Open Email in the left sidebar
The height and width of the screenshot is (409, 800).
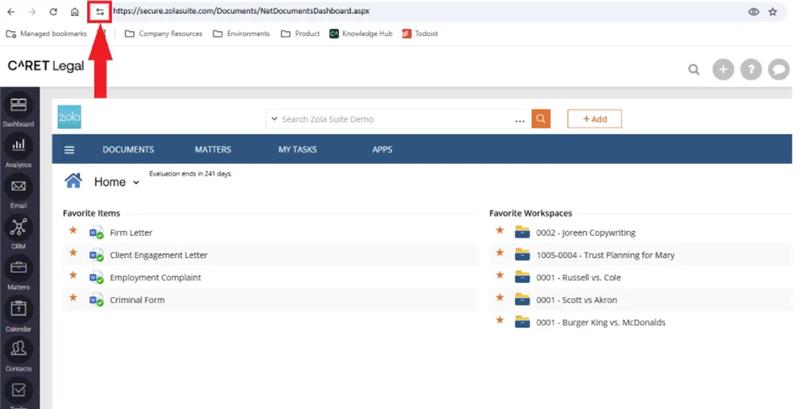click(18, 192)
